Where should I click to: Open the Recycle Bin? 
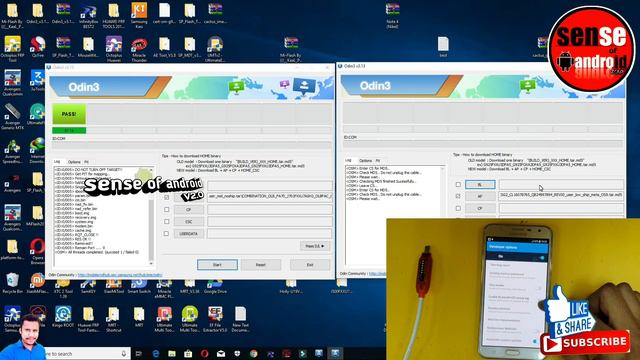[x=12, y=283]
